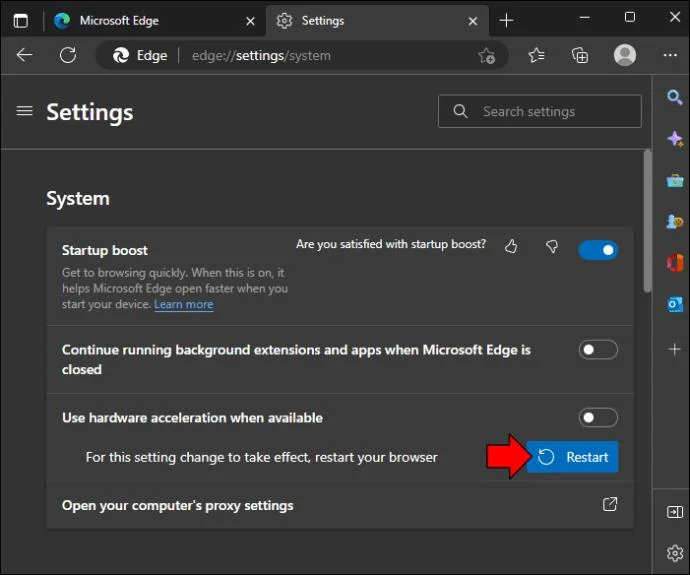
Task: Click the Learn more link
Action: (x=184, y=304)
